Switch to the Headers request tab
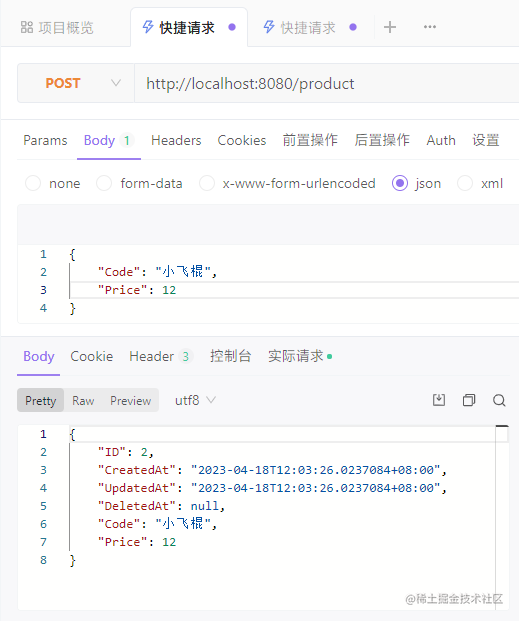The width and height of the screenshot is (519, 621). pos(176,140)
